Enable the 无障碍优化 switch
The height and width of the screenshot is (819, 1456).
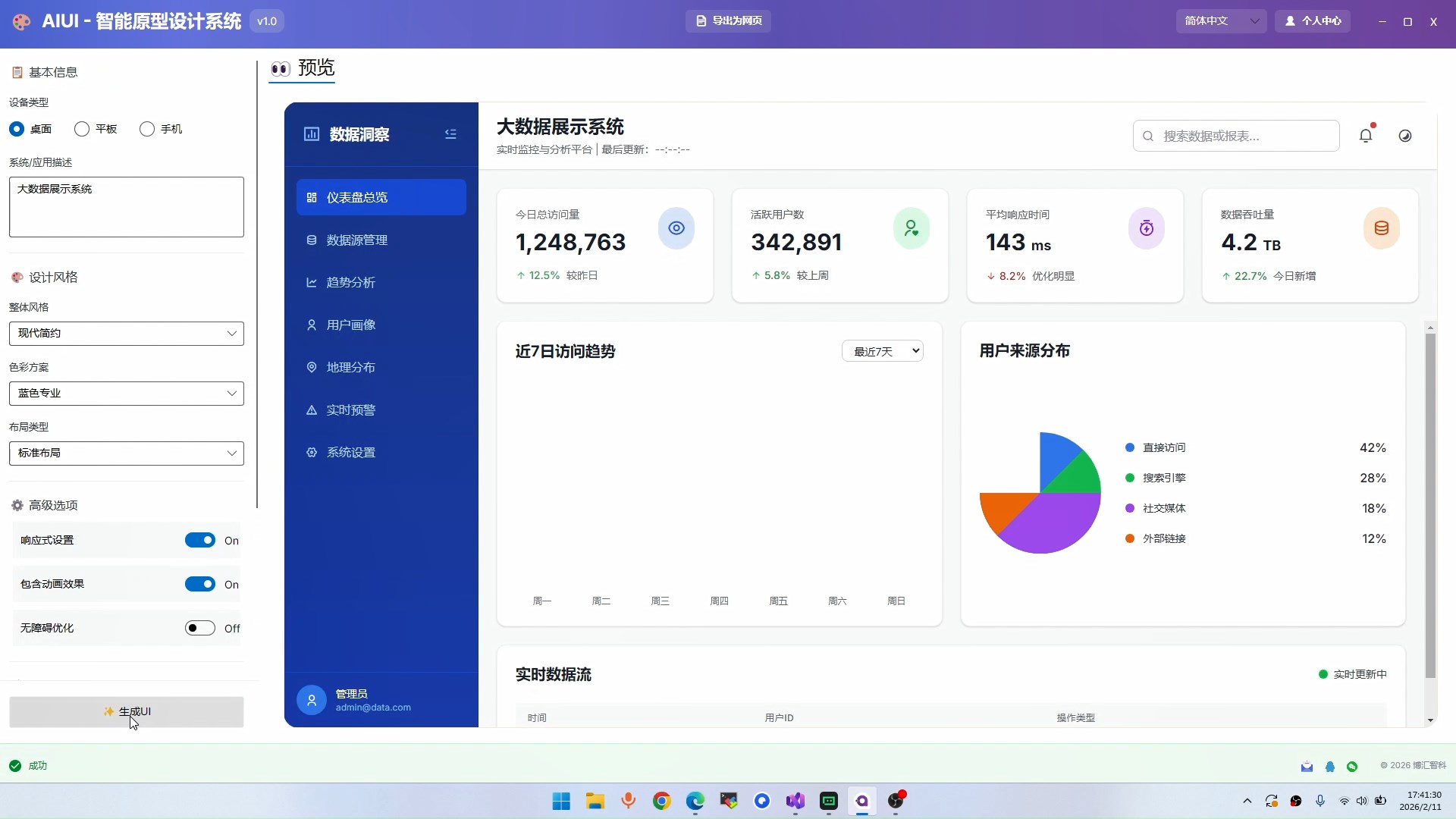pos(200,628)
